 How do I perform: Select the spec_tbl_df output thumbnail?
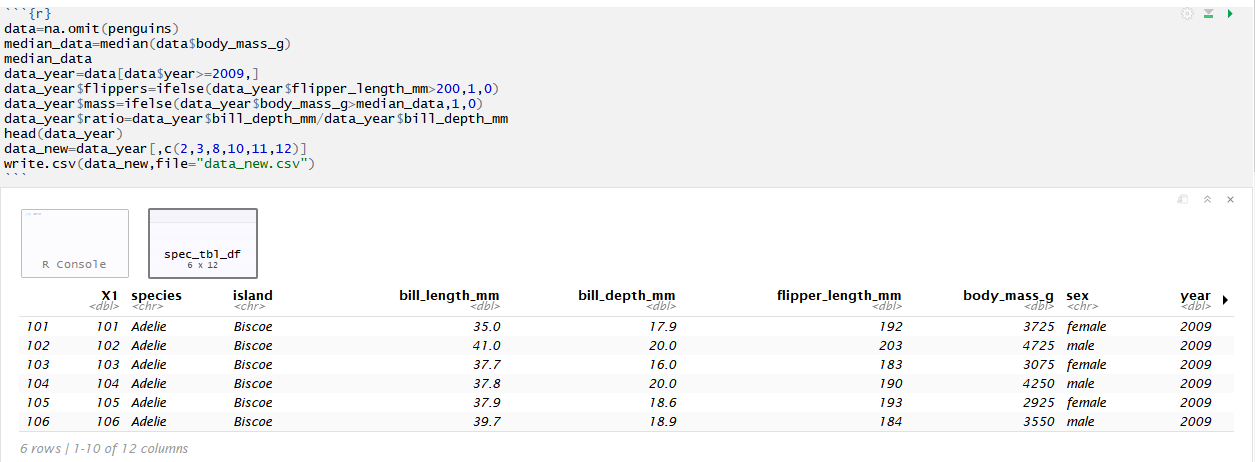(203, 243)
